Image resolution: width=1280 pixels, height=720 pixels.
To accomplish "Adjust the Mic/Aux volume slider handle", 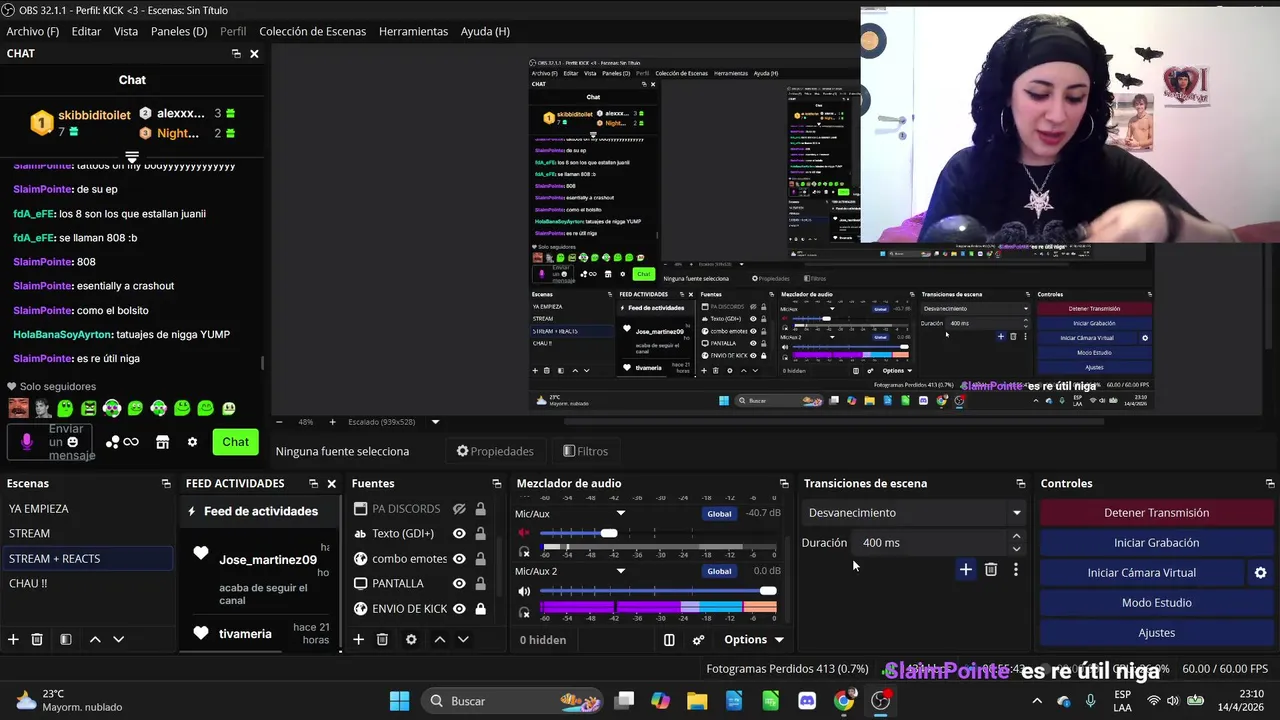I will pyautogui.click(x=609, y=533).
